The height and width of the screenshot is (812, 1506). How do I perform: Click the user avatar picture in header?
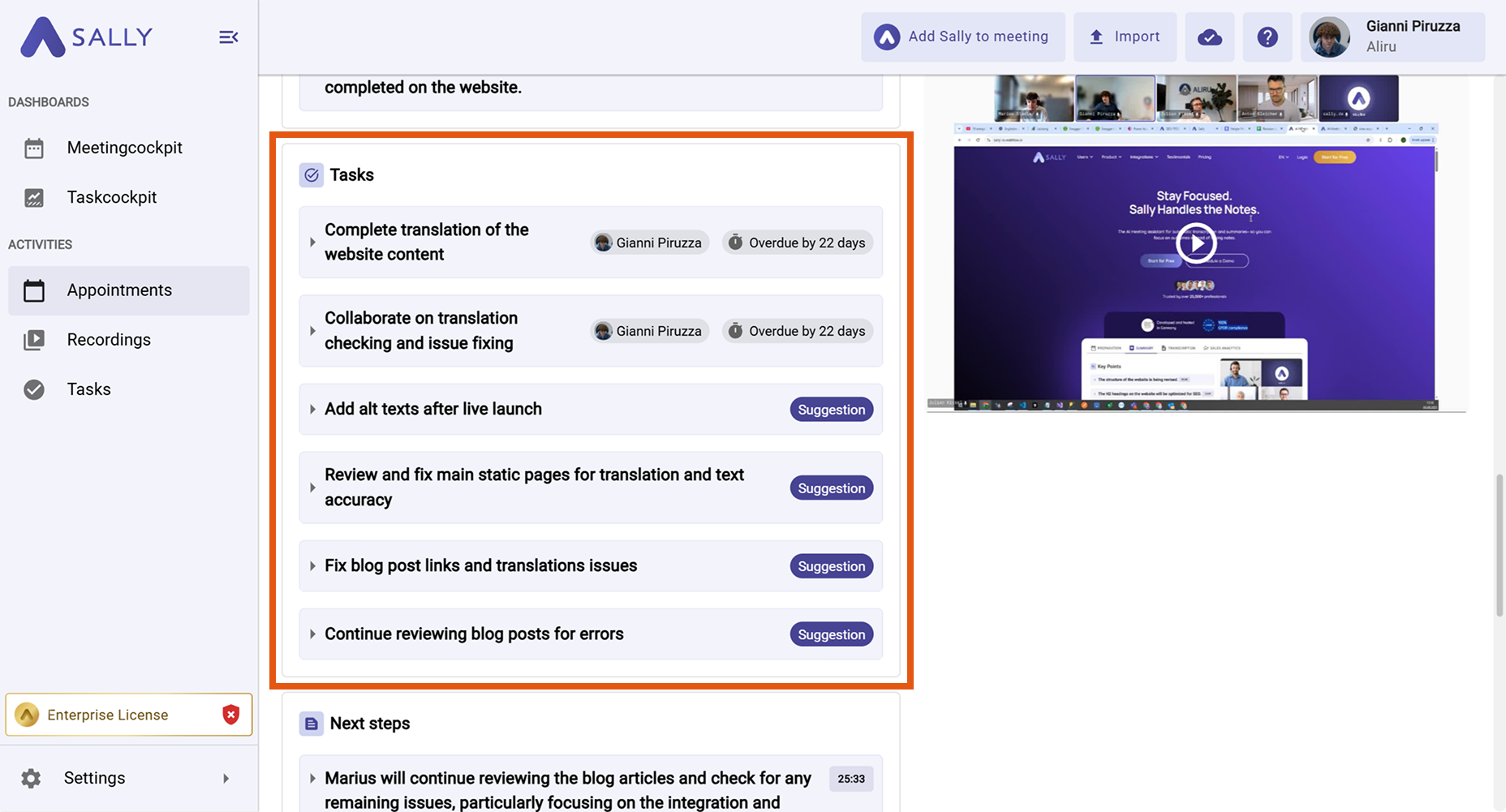1330,37
